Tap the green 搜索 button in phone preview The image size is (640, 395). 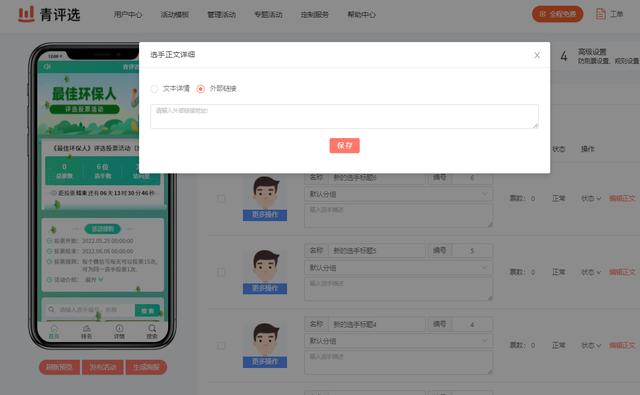coord(147,311)
